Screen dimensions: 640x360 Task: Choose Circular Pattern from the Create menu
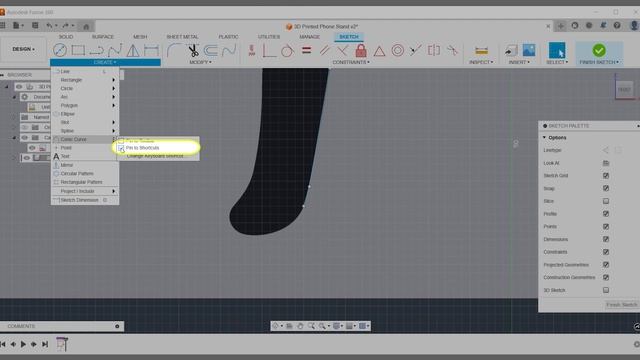85,173
